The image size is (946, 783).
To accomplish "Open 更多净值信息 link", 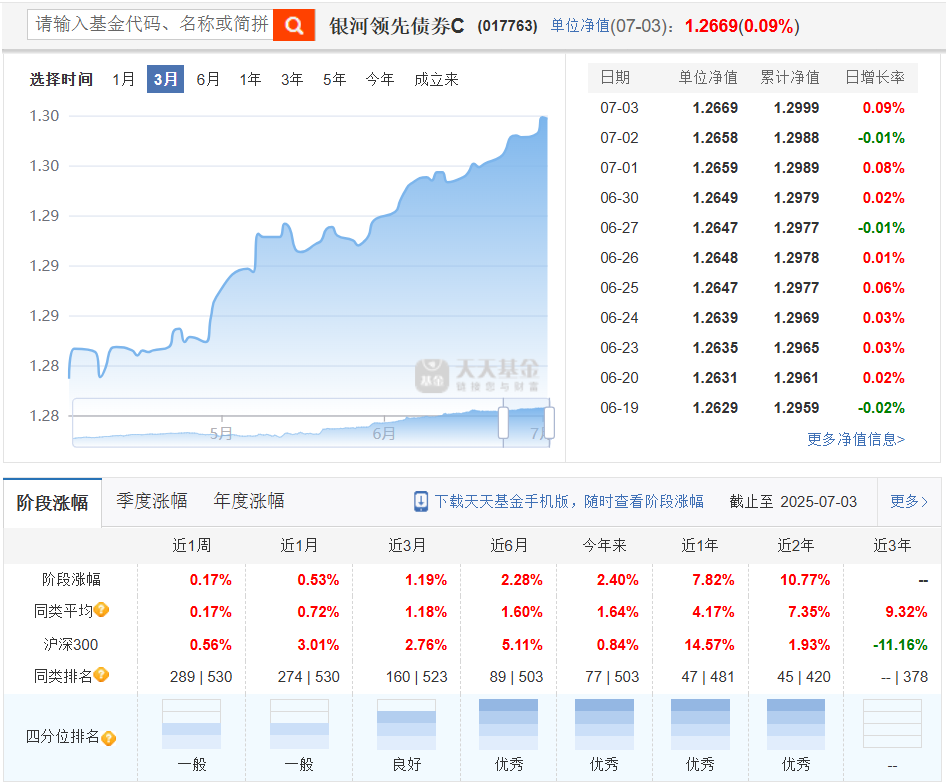I will coord(856,439).
